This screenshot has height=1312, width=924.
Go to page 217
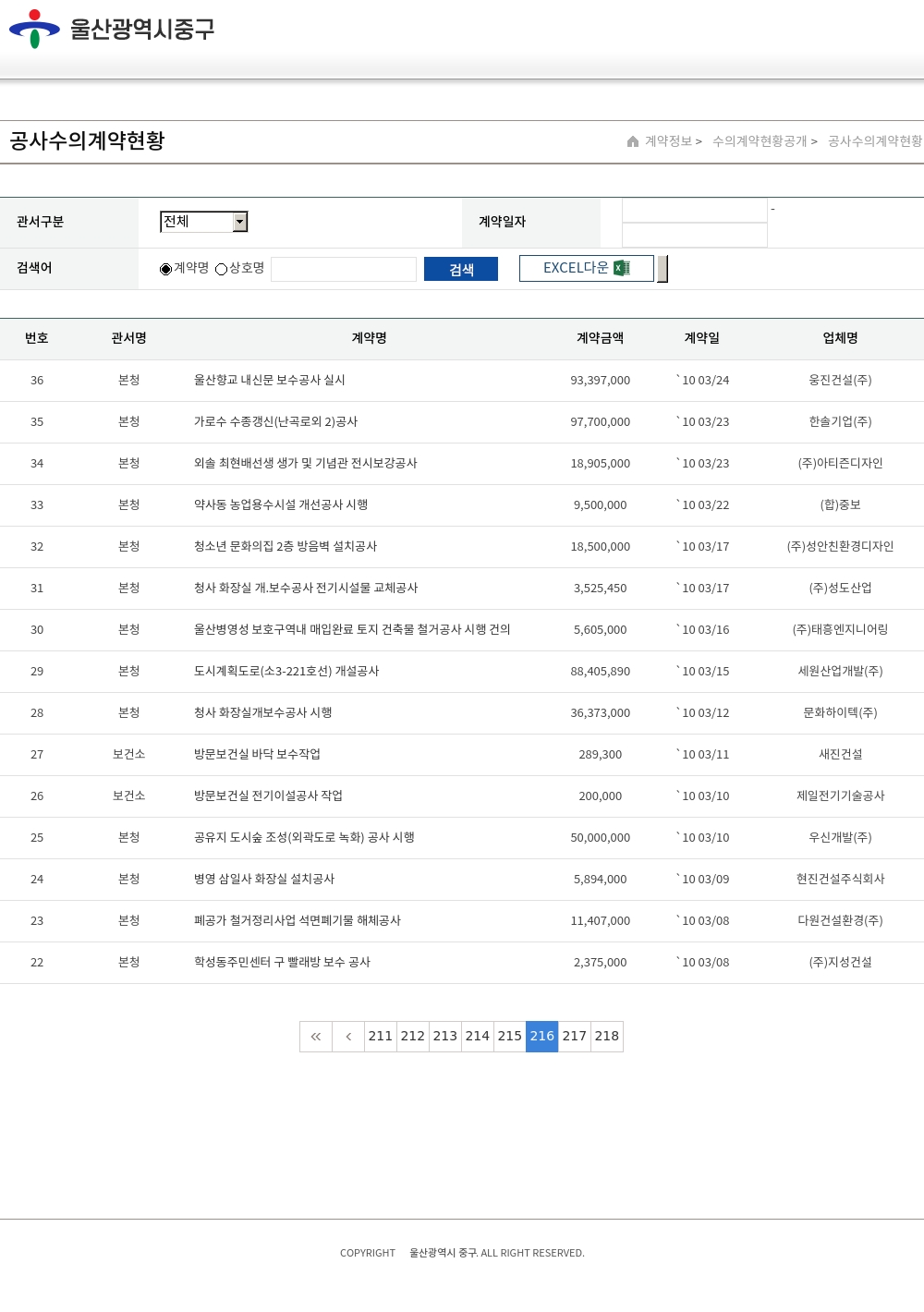pos(575,1037)
